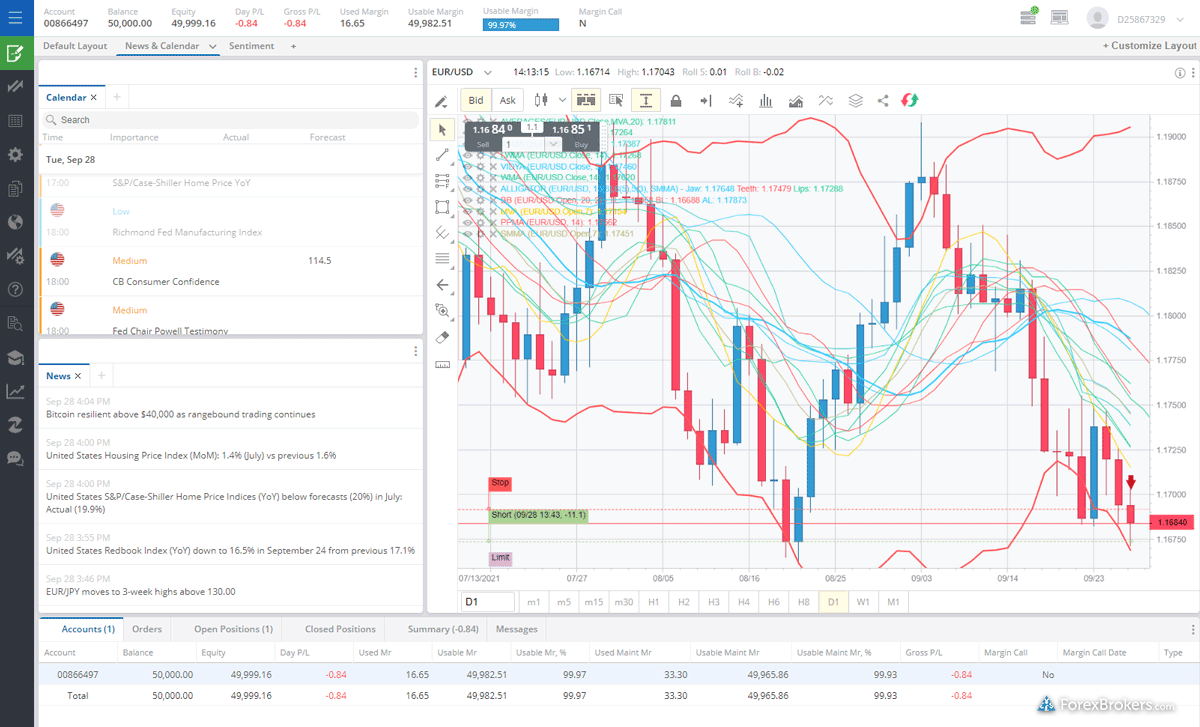
Task: Open the Orders tab
Action: pos(147,629)
